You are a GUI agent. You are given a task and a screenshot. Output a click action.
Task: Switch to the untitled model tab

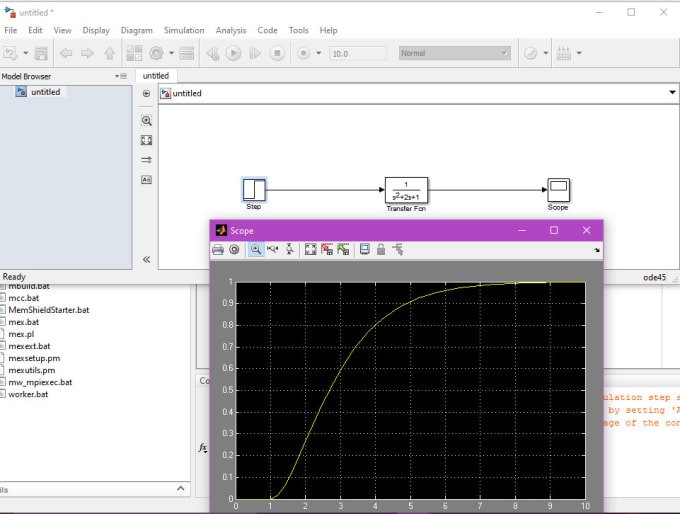[x=156, y=76]
